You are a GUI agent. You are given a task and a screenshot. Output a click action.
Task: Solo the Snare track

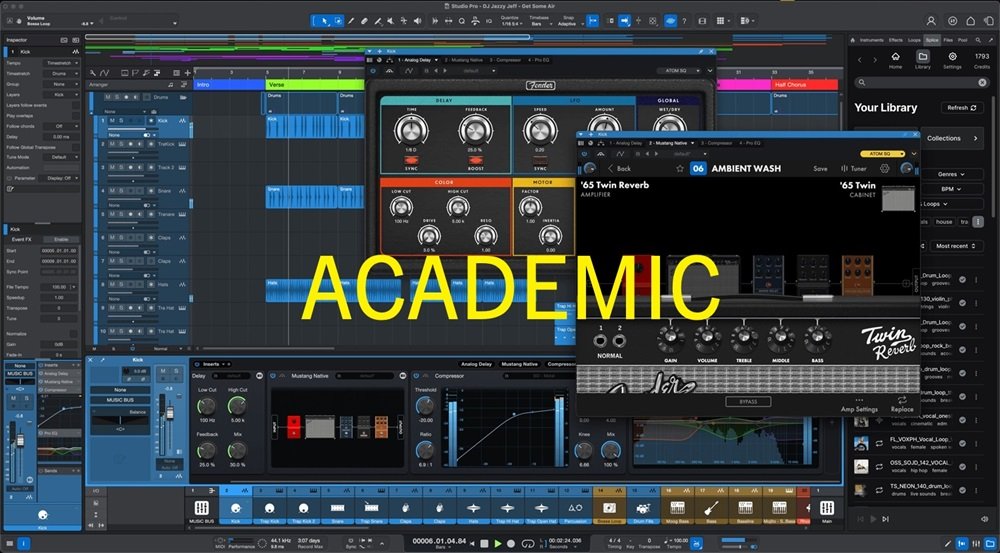point(121,190)
